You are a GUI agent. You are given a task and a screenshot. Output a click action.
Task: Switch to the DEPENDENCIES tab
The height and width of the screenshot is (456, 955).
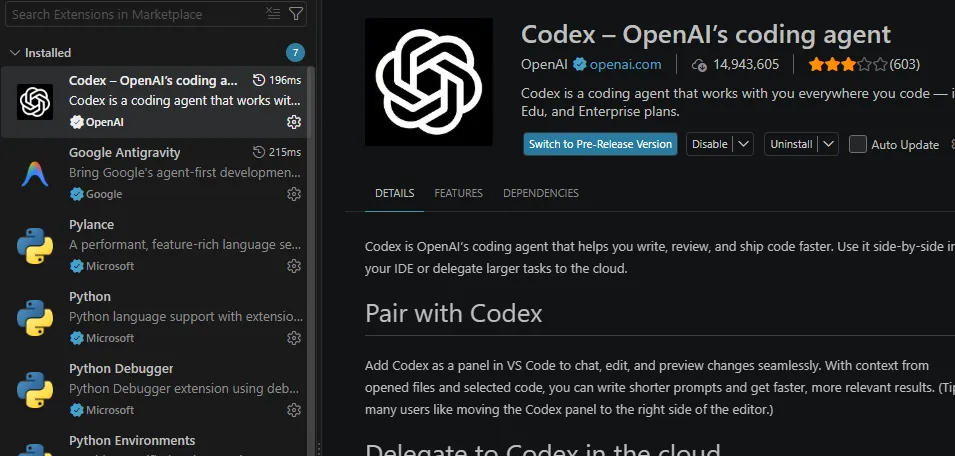click(x=541, y=193)
